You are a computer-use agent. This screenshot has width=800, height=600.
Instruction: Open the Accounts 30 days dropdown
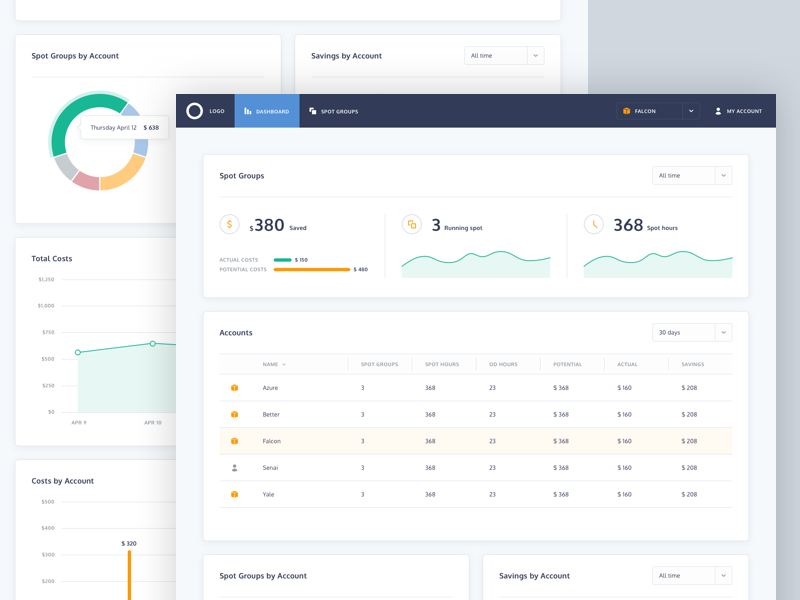click(x=692, y=333)
